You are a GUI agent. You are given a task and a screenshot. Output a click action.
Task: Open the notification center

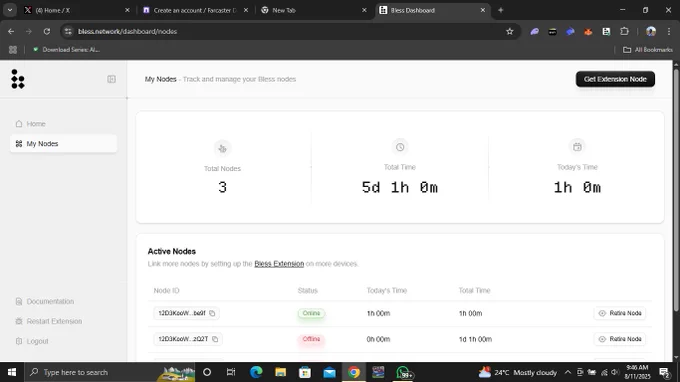664,372
